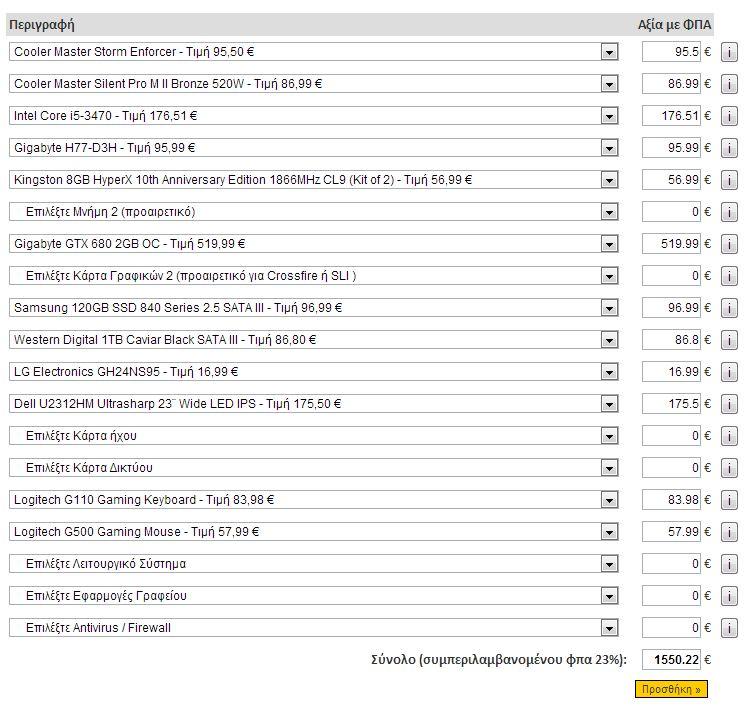Open the Επιλέξτε Μνήμη 2 dropdown
The image size is (746, 717).
314,212
